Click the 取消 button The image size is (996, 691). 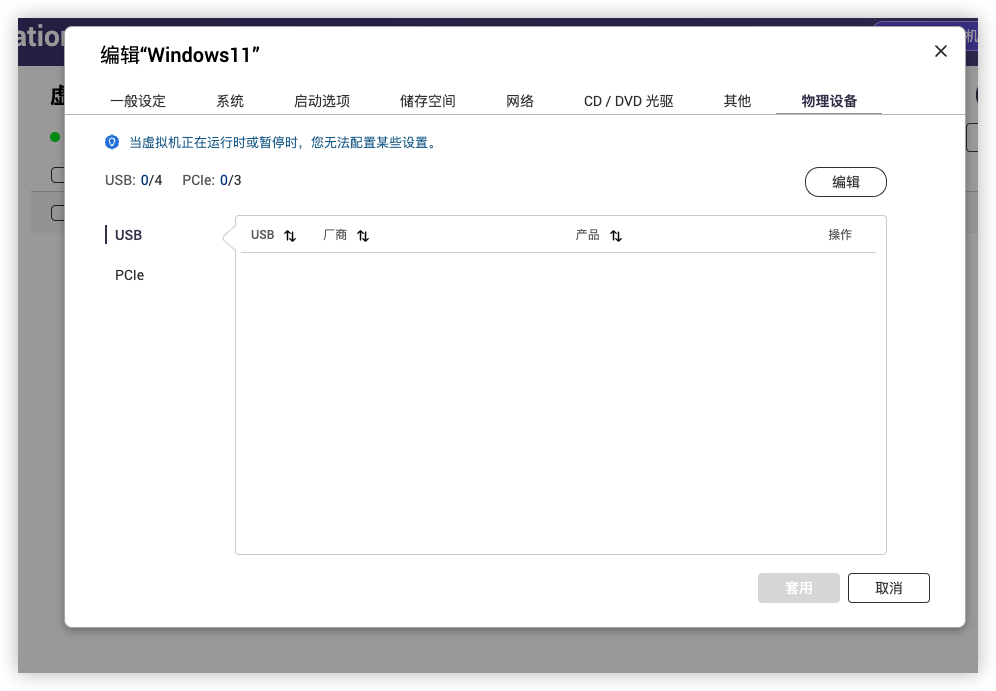(x=888, y=588)
